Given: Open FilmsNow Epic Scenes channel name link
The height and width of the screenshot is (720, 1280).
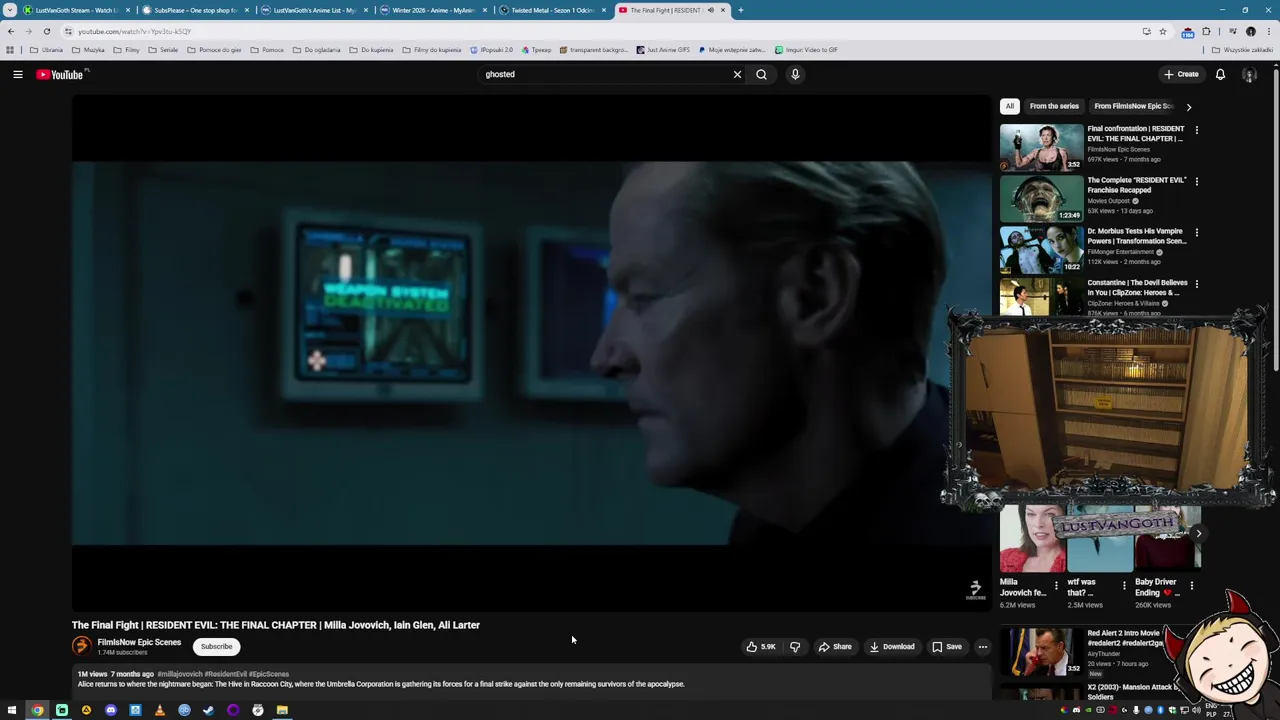Looking at the screenshot, I should (139, 642).
